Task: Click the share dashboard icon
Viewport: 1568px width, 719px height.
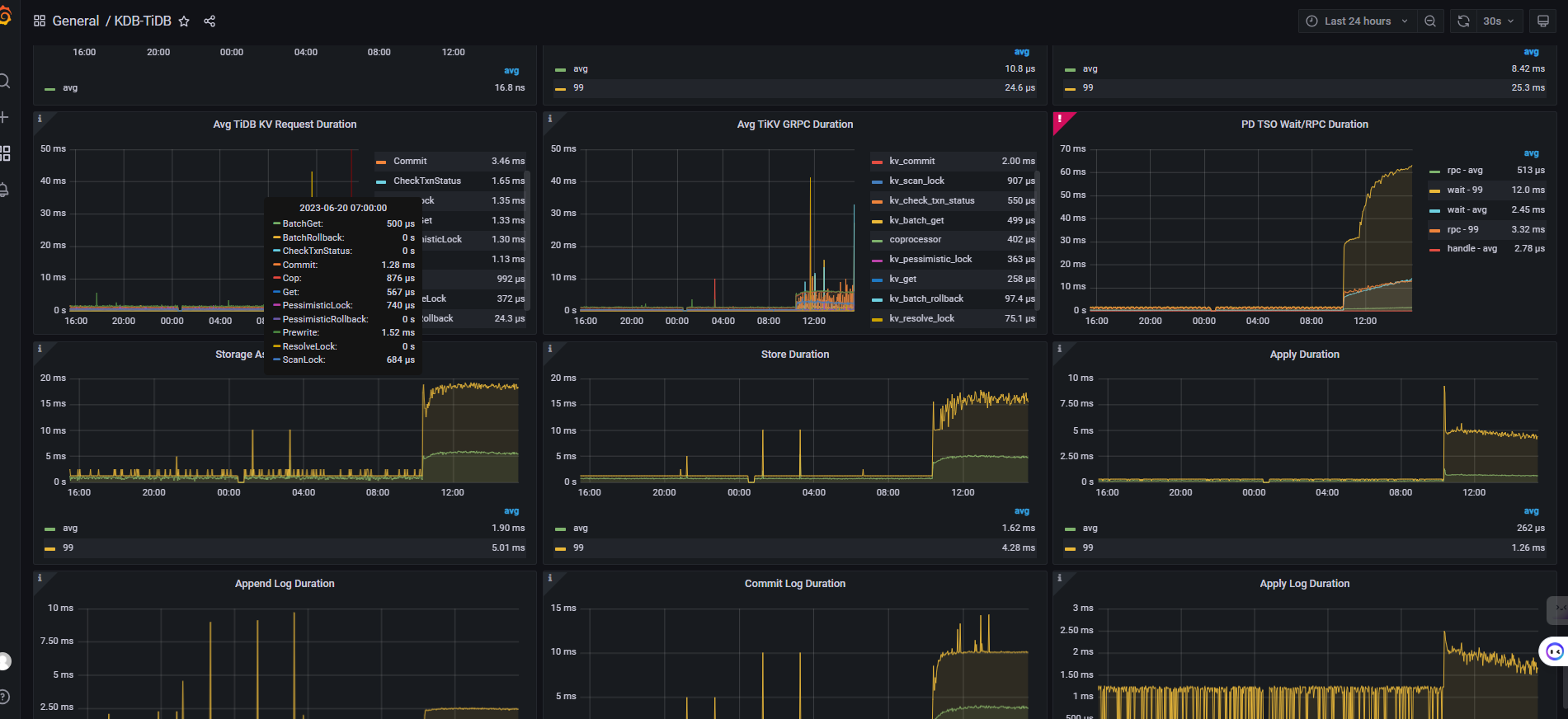Action: (210, 21)
